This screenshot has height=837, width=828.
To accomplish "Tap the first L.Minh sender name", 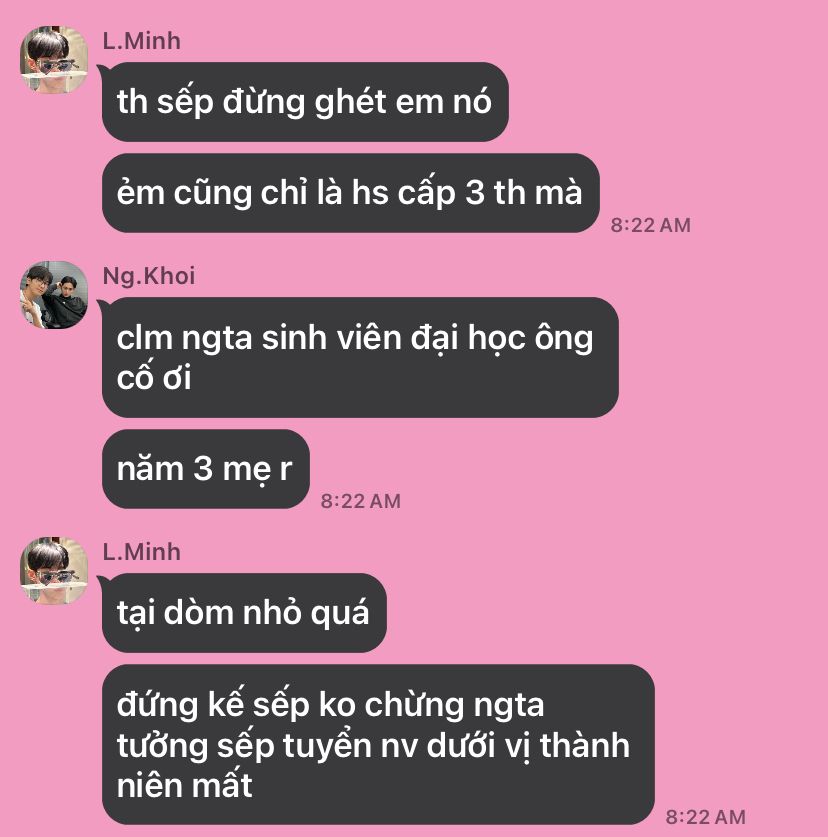I will [x=141, y=41].
